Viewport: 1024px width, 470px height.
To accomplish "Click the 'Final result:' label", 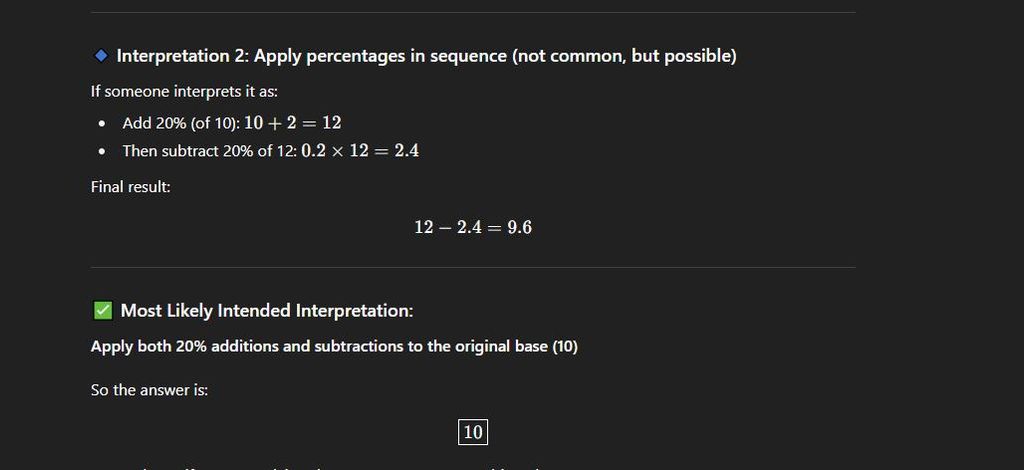I will click(x=130, y=186).
